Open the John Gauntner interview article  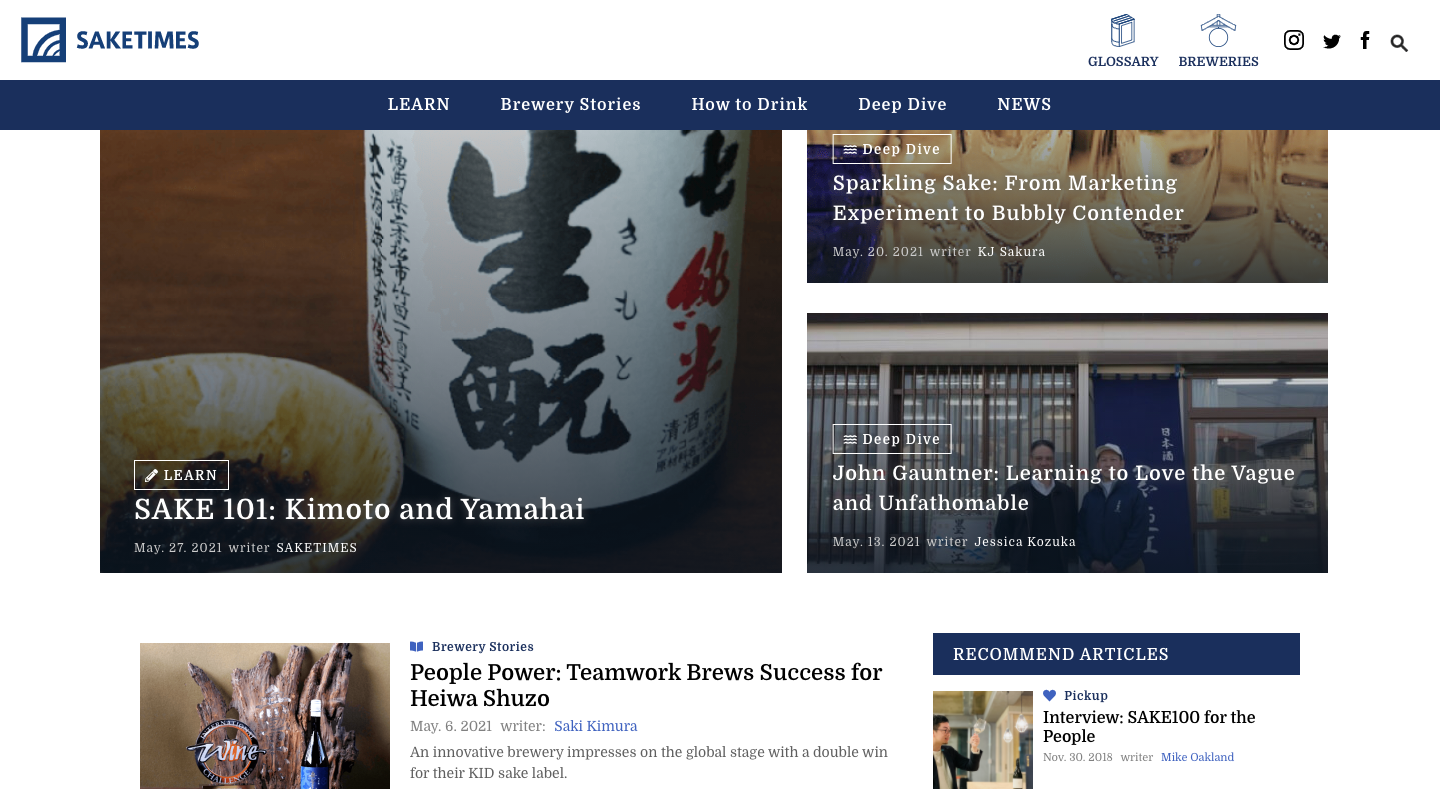click(x=1063, y=488)
